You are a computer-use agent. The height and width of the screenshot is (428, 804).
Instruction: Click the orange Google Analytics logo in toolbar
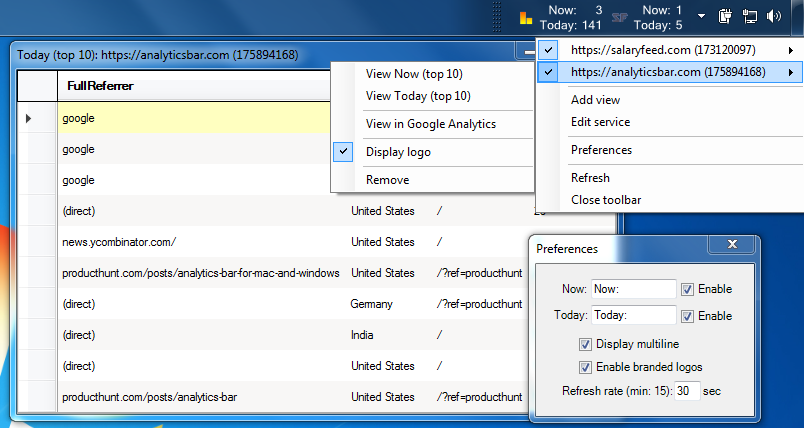(x=526, y=18)
